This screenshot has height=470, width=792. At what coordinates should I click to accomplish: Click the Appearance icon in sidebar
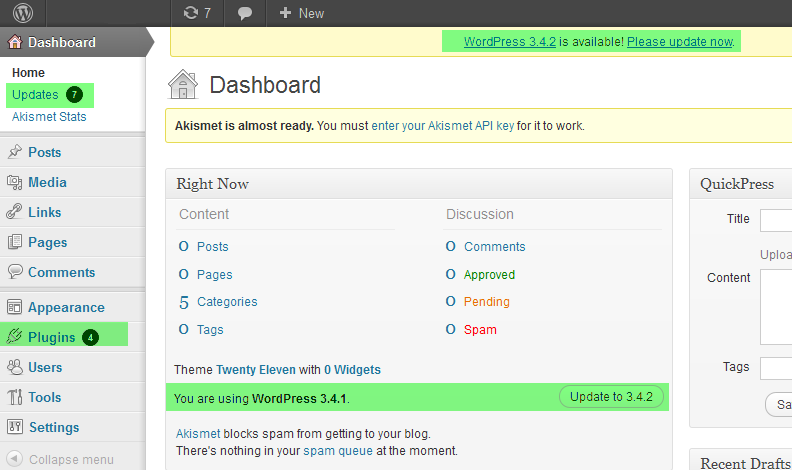[x=15, y=307]
